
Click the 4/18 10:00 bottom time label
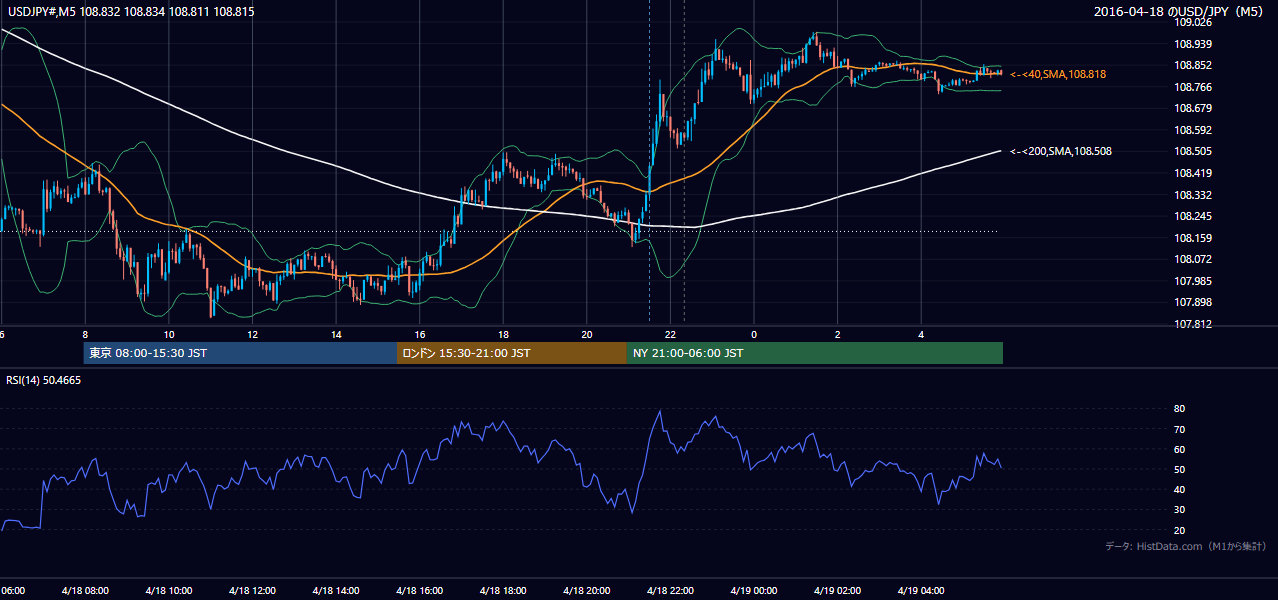(x=168, y=591)
